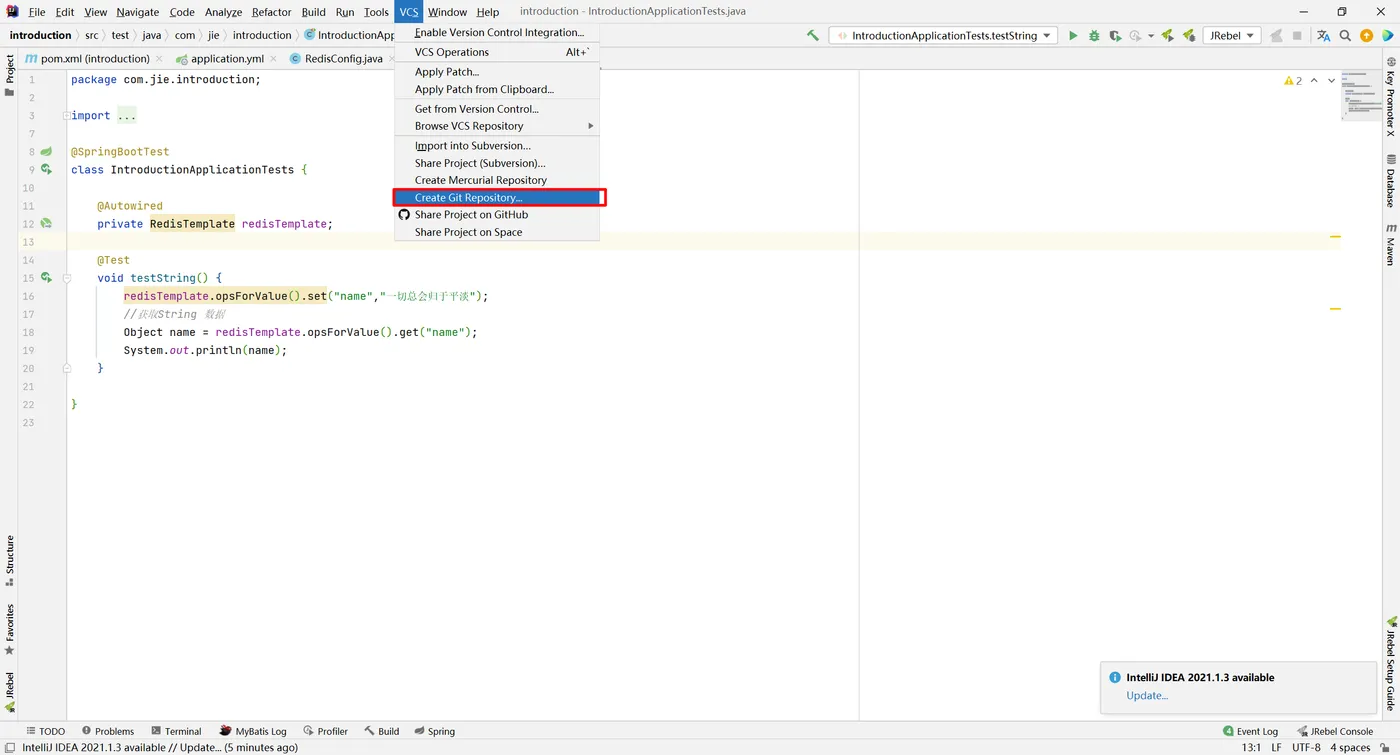Select Create Git Repository menu item
The width and height of the screenshot is (1400, 755).
tap(497, 198)
